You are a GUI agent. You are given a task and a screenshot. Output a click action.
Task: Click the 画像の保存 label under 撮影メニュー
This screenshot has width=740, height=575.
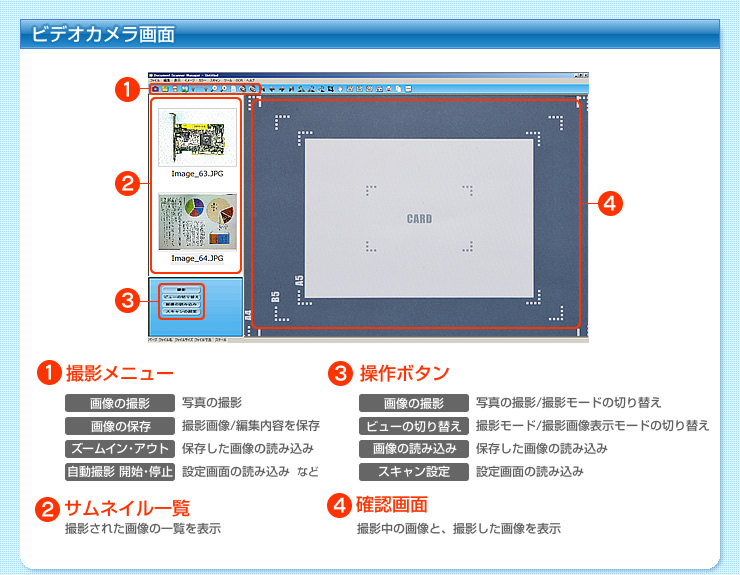coord(120,426)
